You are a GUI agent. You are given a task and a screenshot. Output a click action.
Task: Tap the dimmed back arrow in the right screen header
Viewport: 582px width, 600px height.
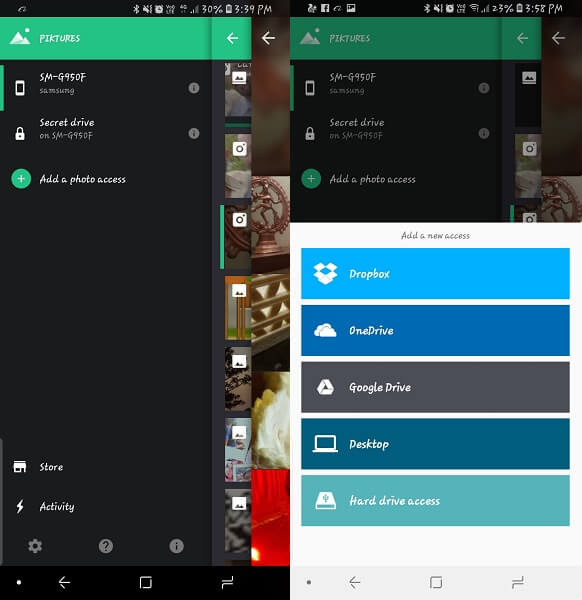click(x=522, y=38)
